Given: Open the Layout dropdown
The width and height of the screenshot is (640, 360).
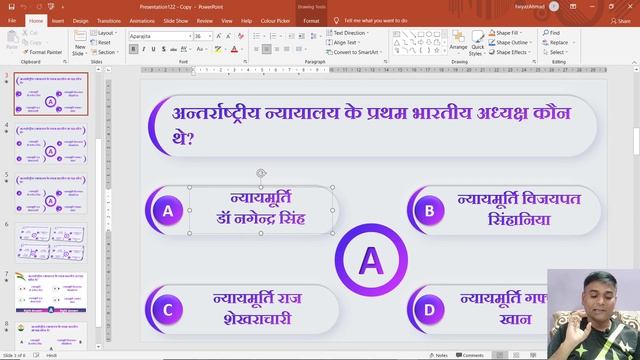Looking at the screenshot, I should click(x=104, y=33).
